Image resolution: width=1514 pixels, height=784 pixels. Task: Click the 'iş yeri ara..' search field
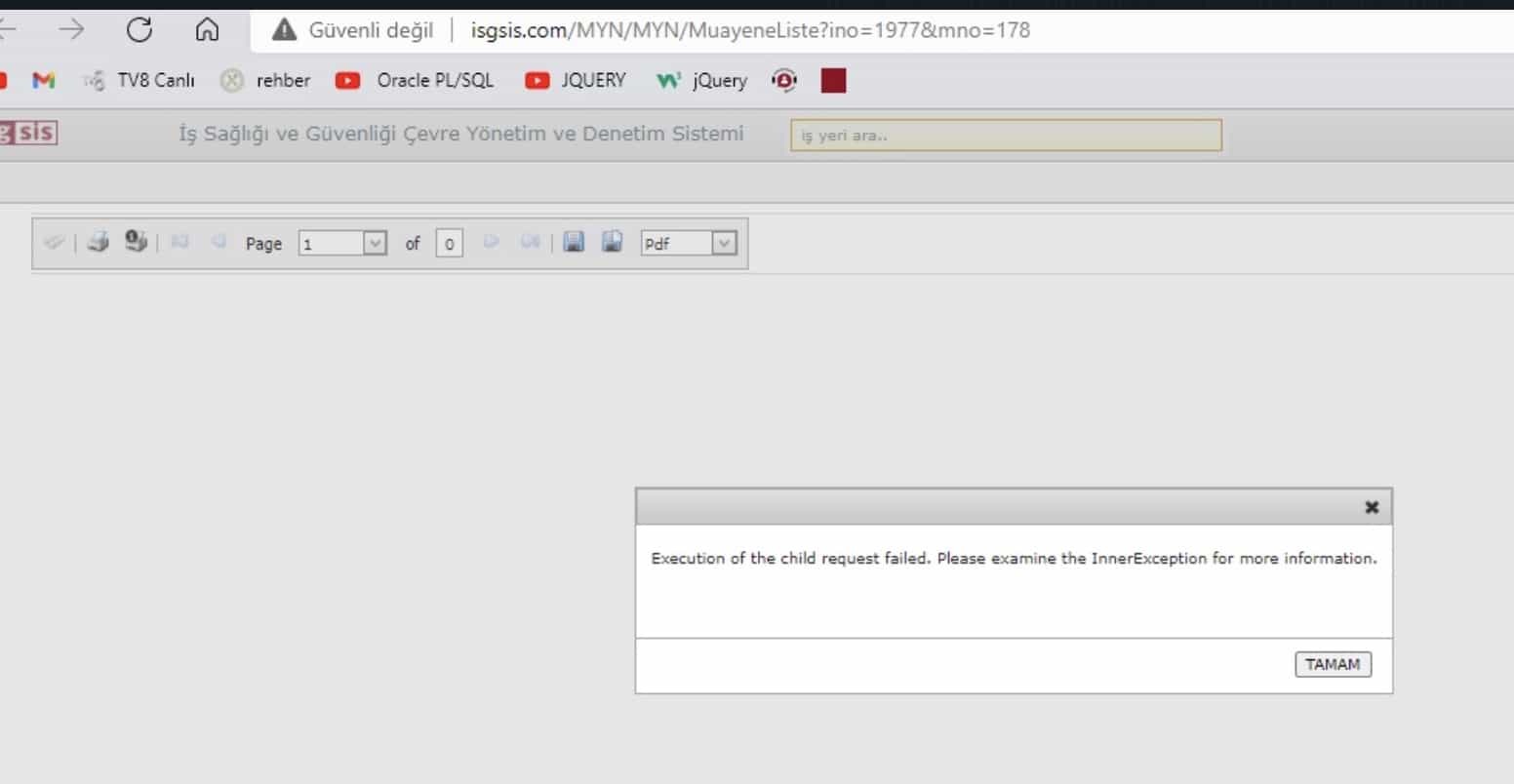(x=1005, y=136)
